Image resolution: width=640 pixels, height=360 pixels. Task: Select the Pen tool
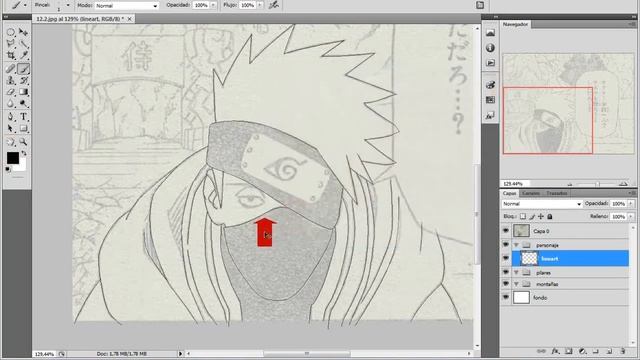click(x=11, y=117)
